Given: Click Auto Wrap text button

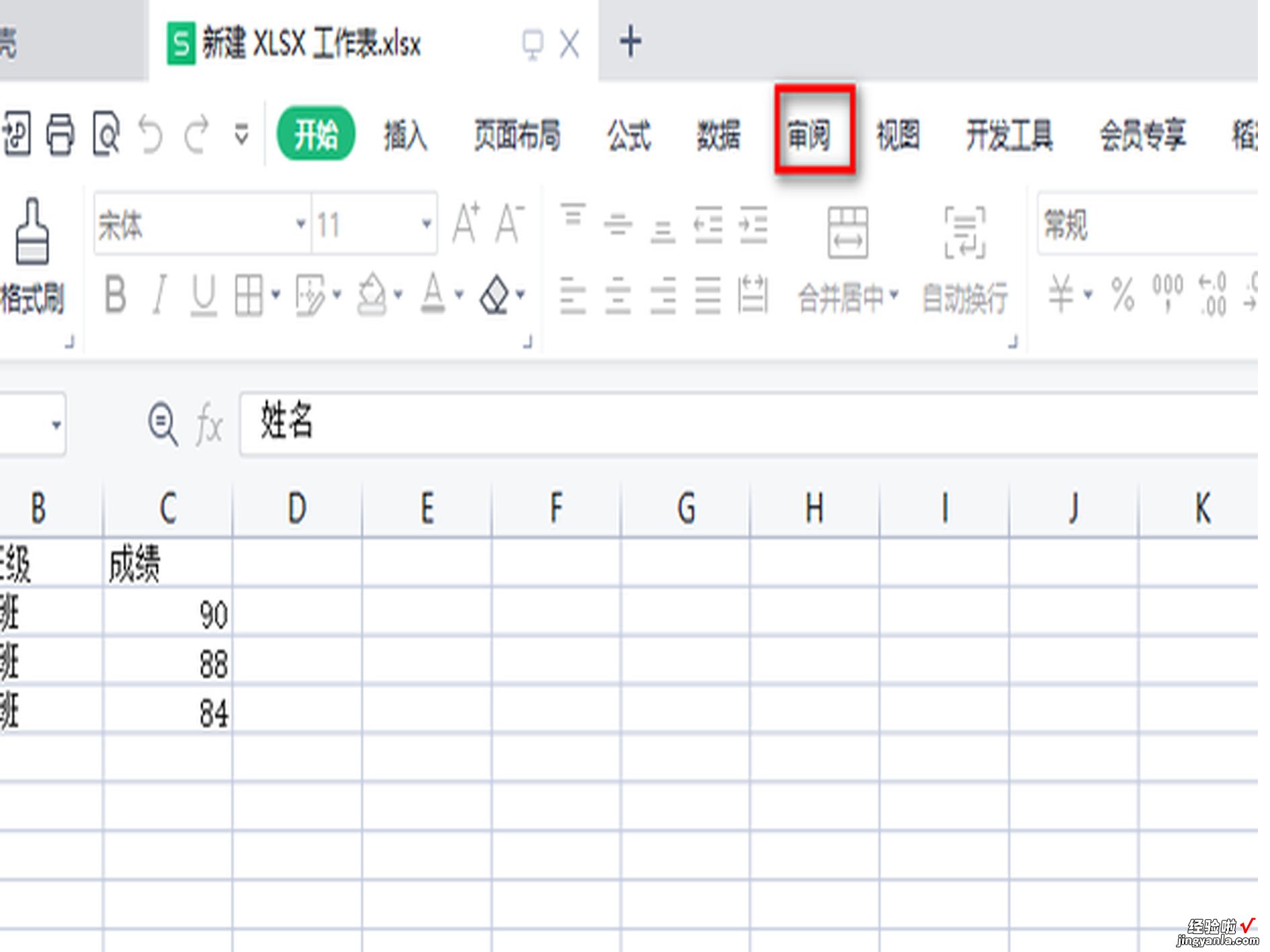Looking at the screenshot, I should [x=965, y=261].
